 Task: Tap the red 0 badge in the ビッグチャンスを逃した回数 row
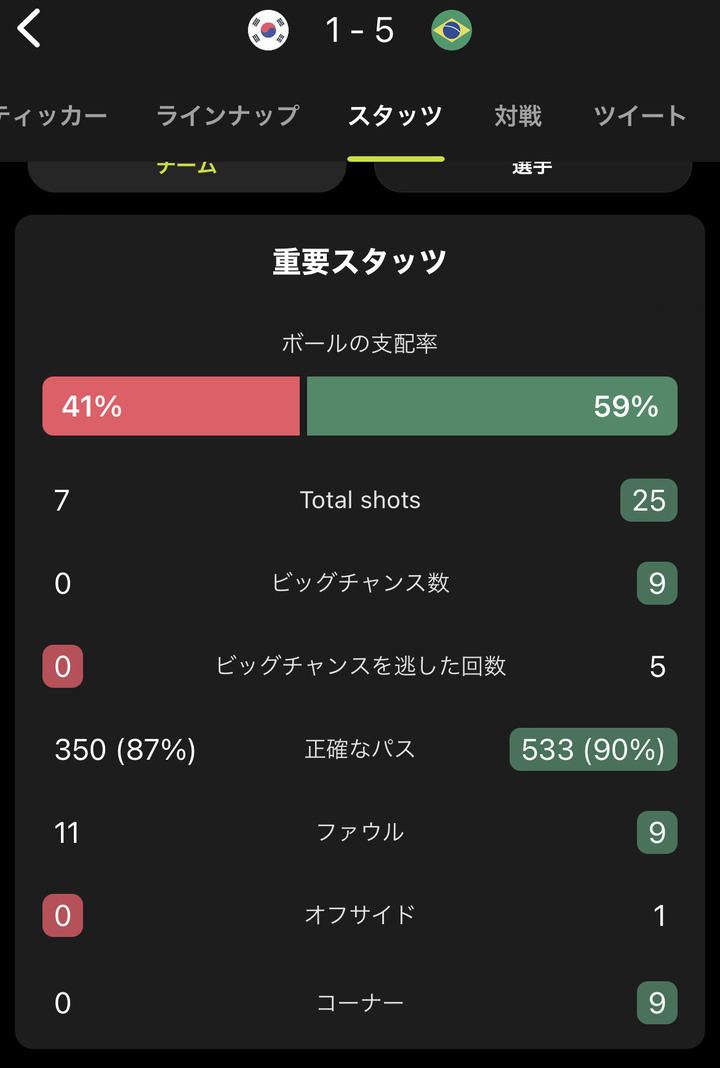pyautogui.click(x=62, y=666)
